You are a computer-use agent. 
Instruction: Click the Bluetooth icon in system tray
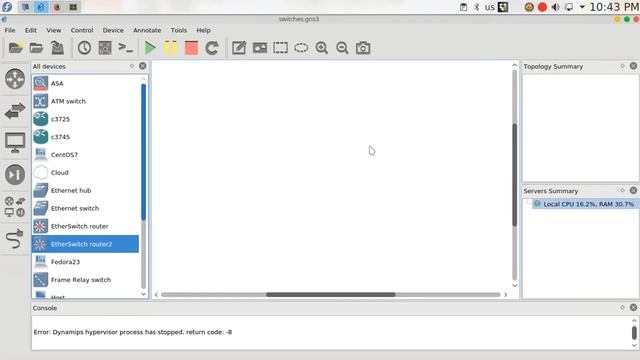coord(476,7)
